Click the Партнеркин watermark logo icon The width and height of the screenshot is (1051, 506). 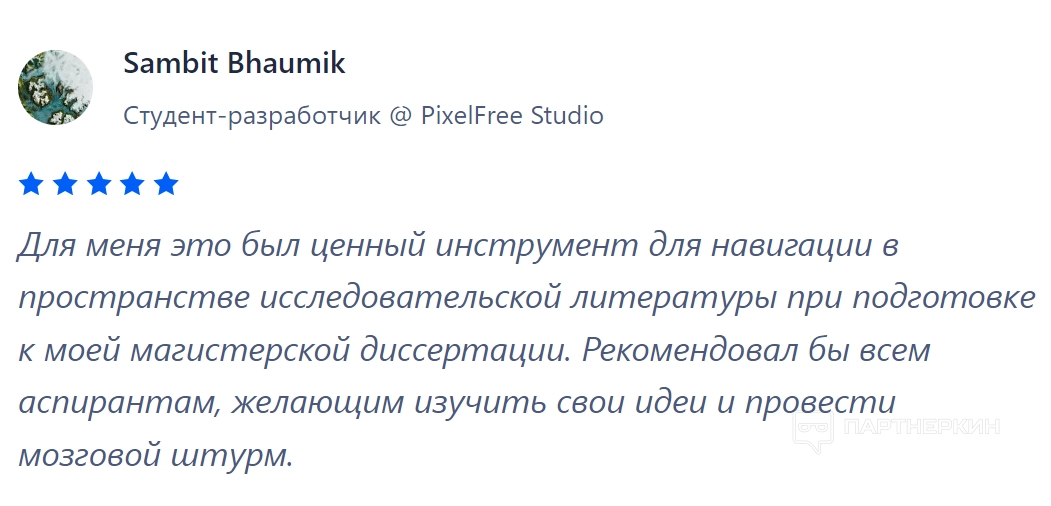[x=813, y=429]
